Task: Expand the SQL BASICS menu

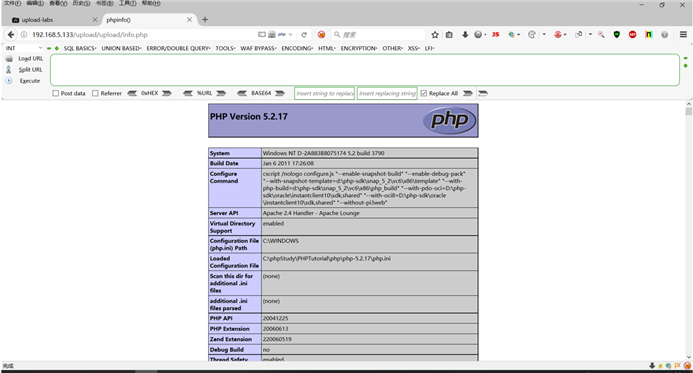Action: [x=80, y=48]
